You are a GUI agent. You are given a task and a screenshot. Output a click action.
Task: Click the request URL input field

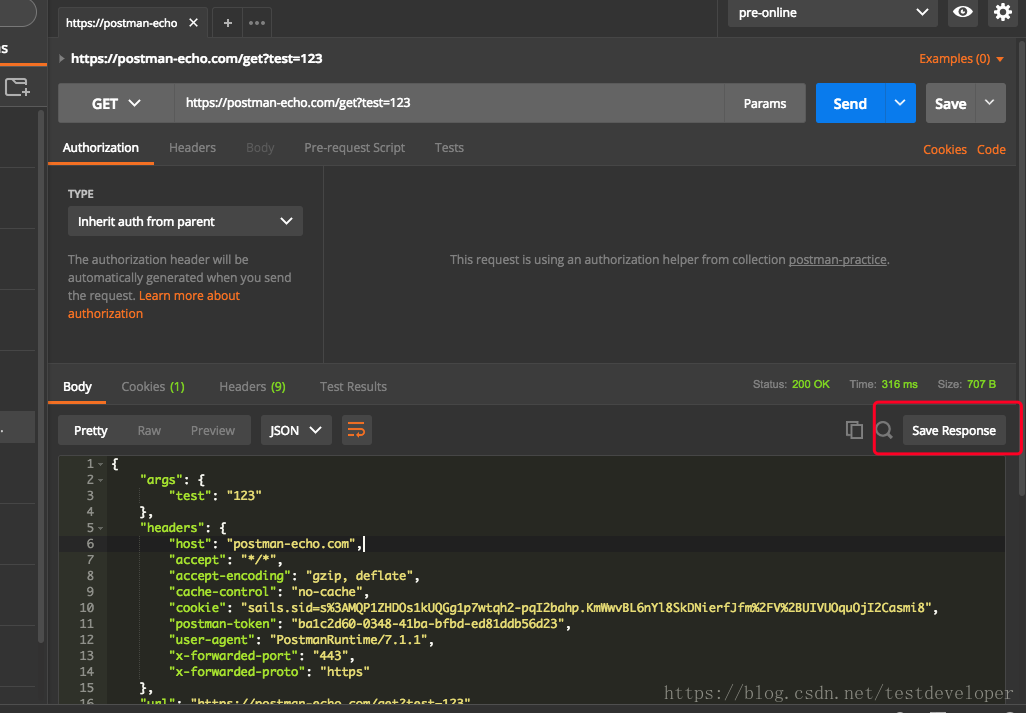(x=450, y=103)
